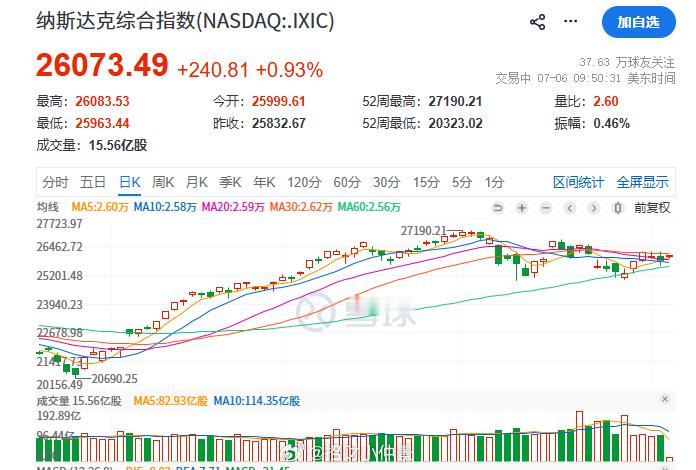Click the current price 26073.49
Viewport: 696px width, 470px height.
coord(102,65)
